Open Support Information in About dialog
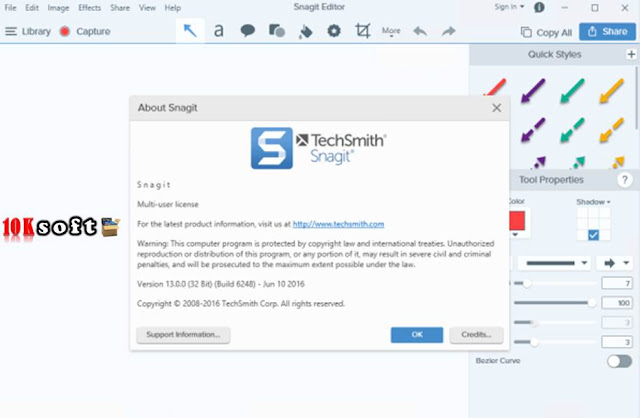 [183, 335]
